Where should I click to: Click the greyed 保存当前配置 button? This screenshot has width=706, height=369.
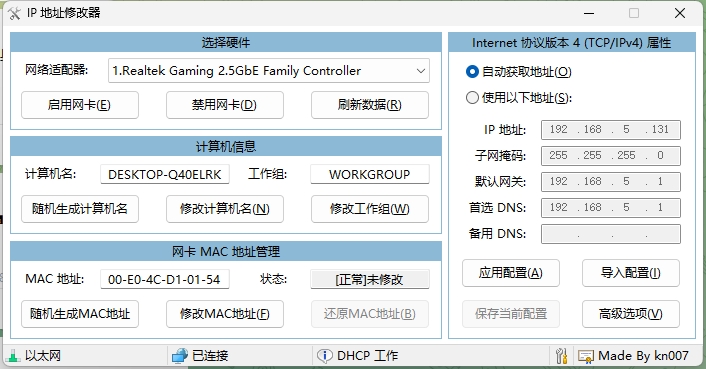tap(511, 314)
